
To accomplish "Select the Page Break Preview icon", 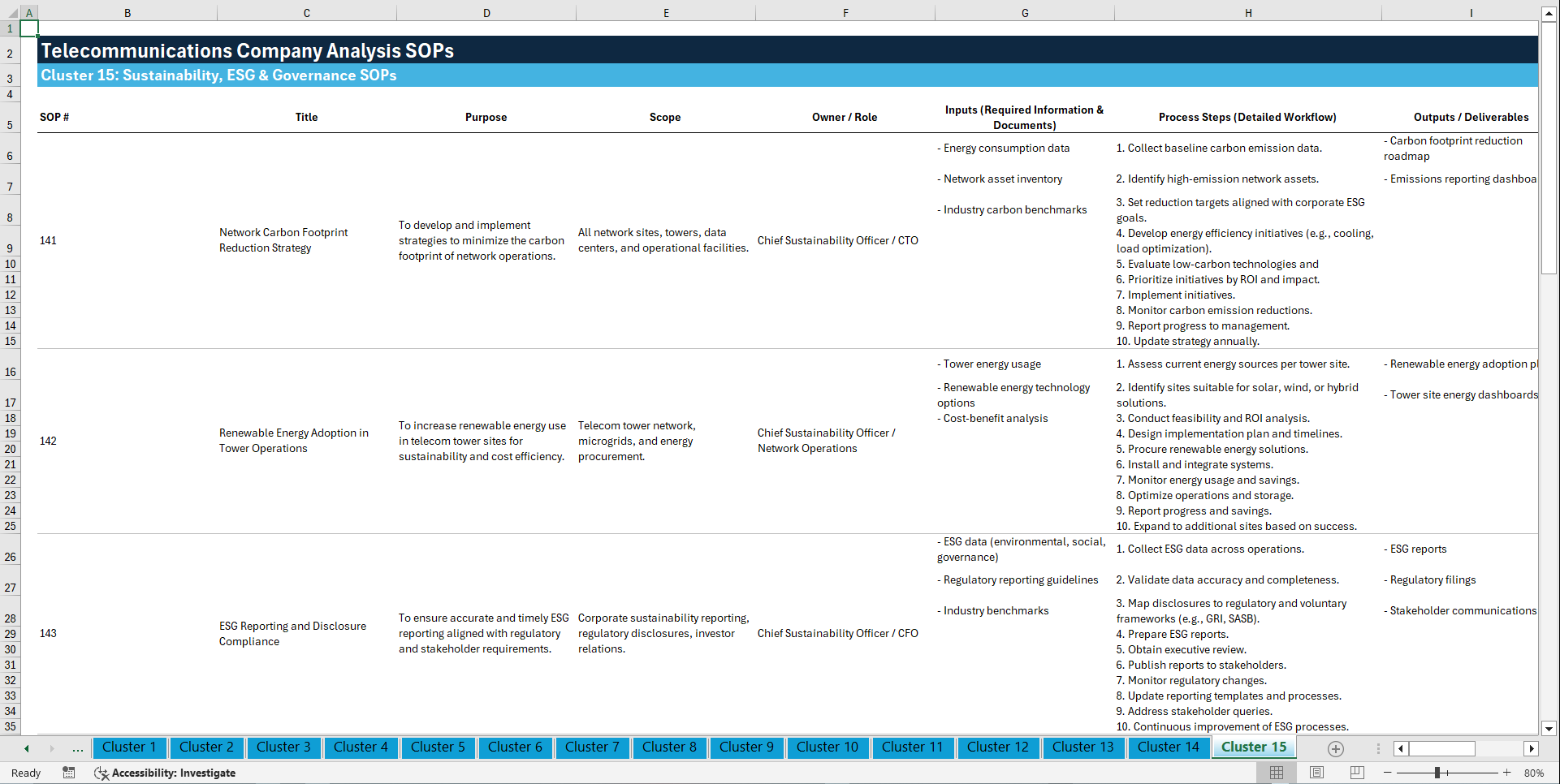I will pos(1355,773).
